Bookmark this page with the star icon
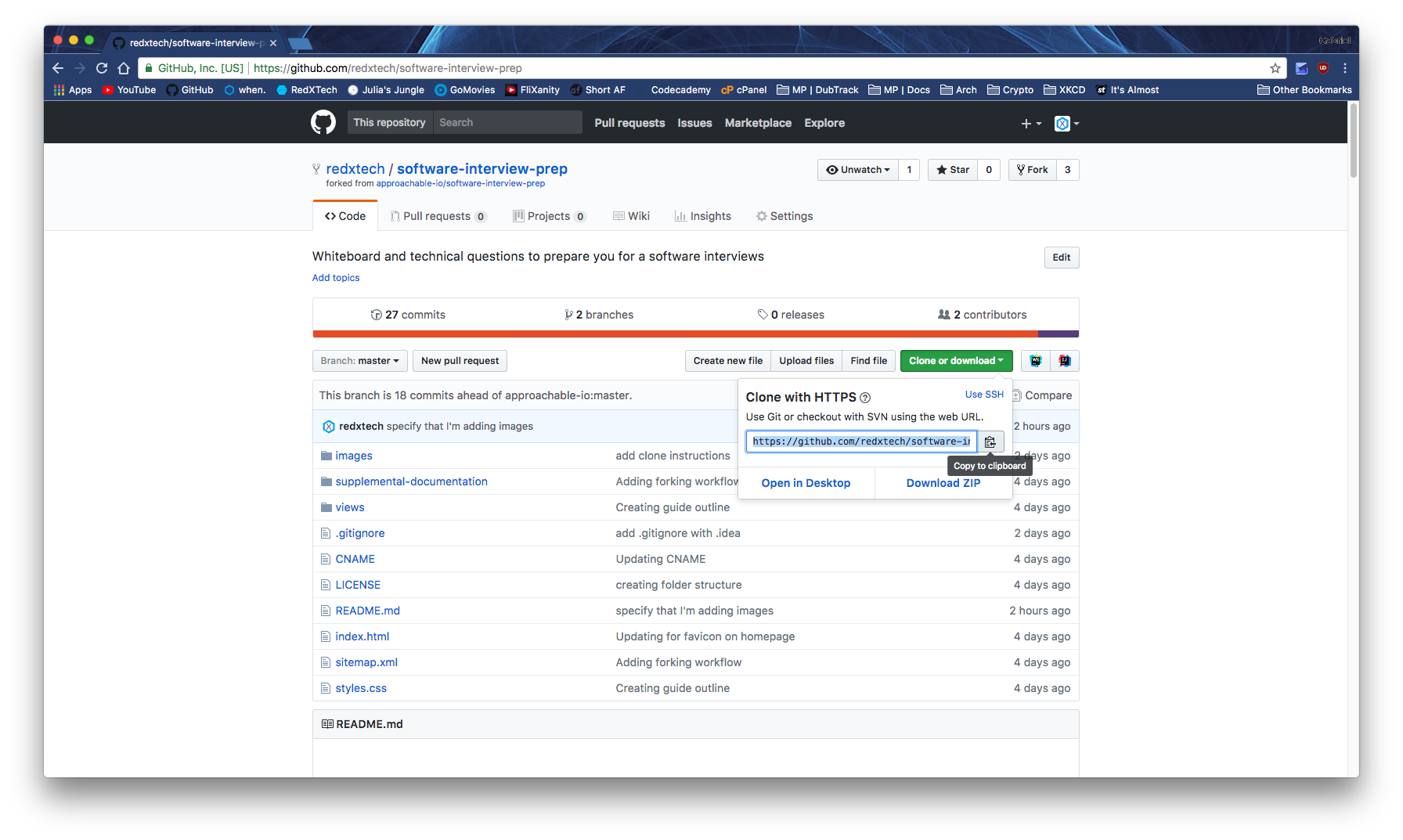 point(1275,68)
